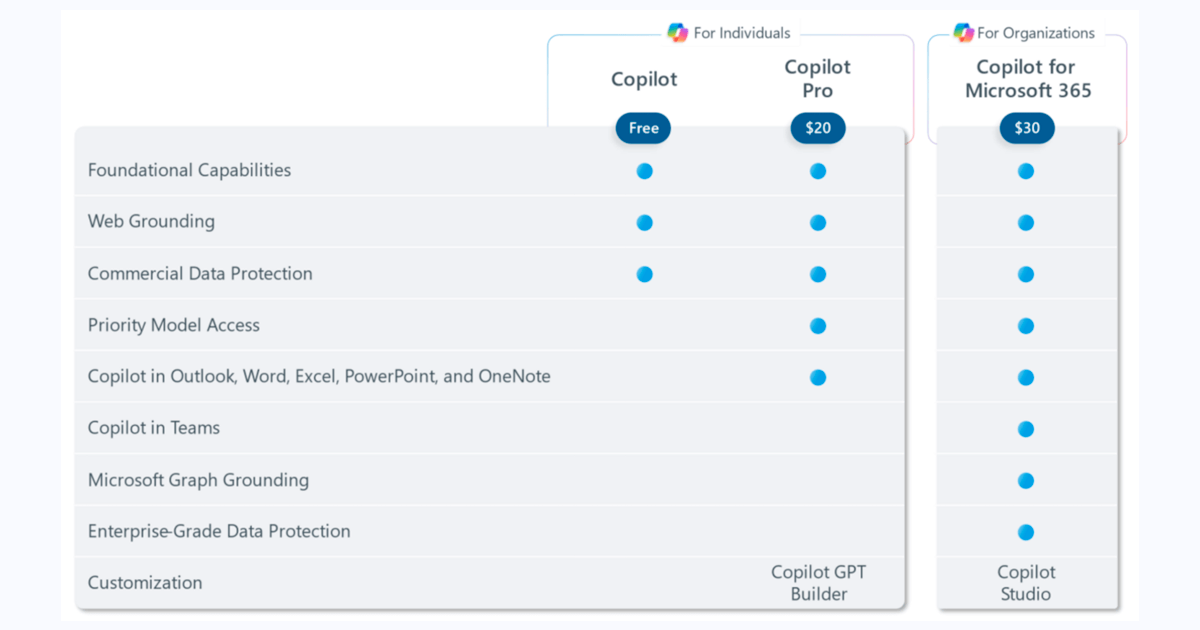Click the Copilot logo beside For Individuals
Image resolution: width=1200 pixels, height=630 pixels.
click(678, 33)
